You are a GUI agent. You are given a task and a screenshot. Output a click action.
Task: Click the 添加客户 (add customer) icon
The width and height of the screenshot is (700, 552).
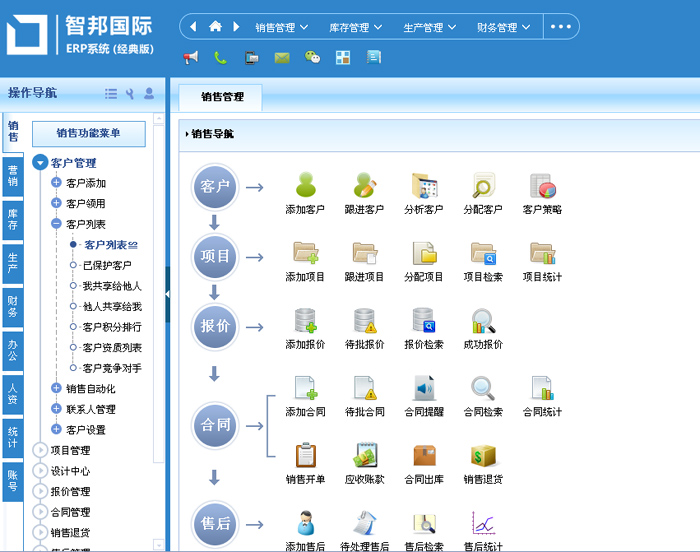(x=305, y=186)
